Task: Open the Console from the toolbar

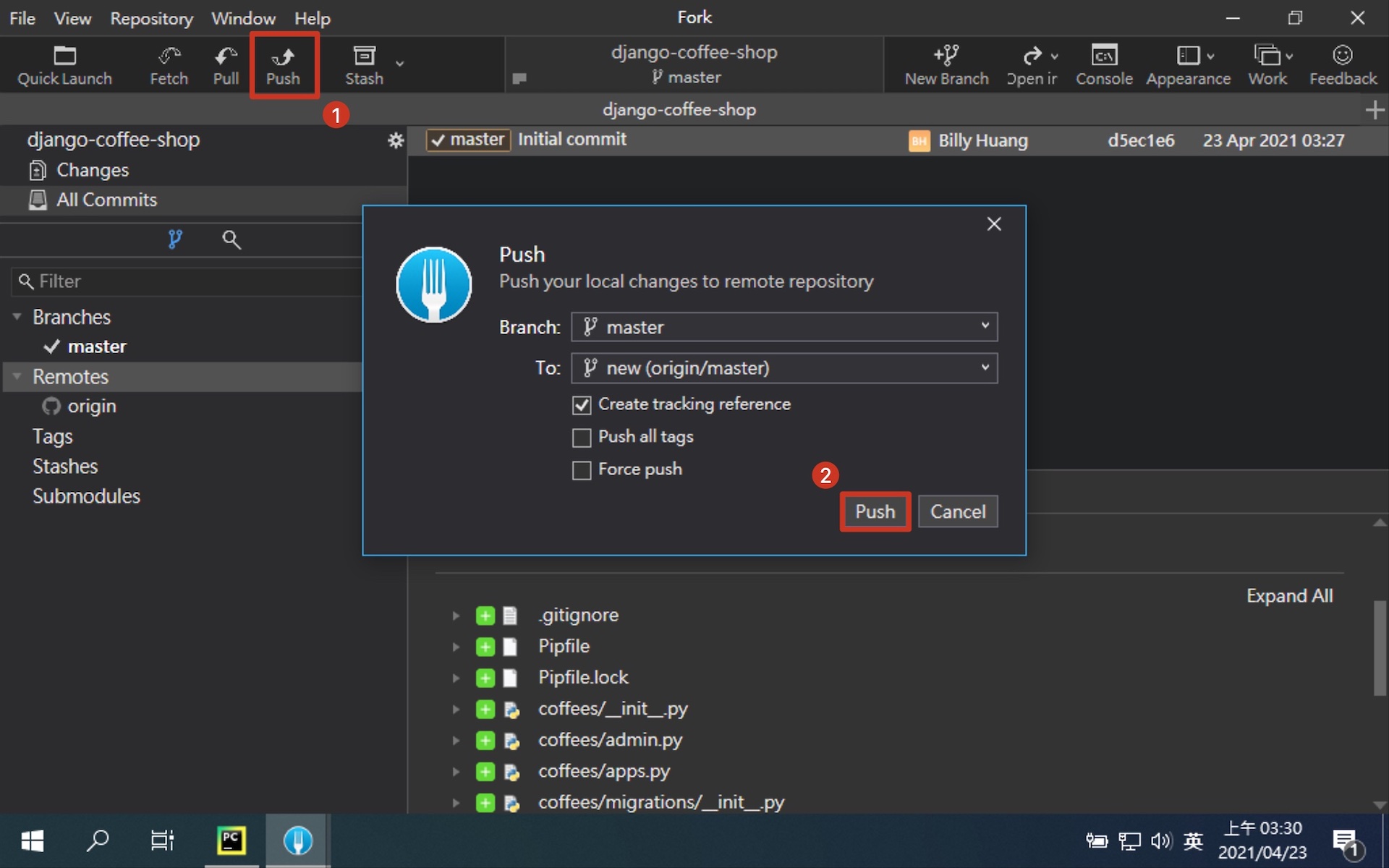Action: point(1104,65)
